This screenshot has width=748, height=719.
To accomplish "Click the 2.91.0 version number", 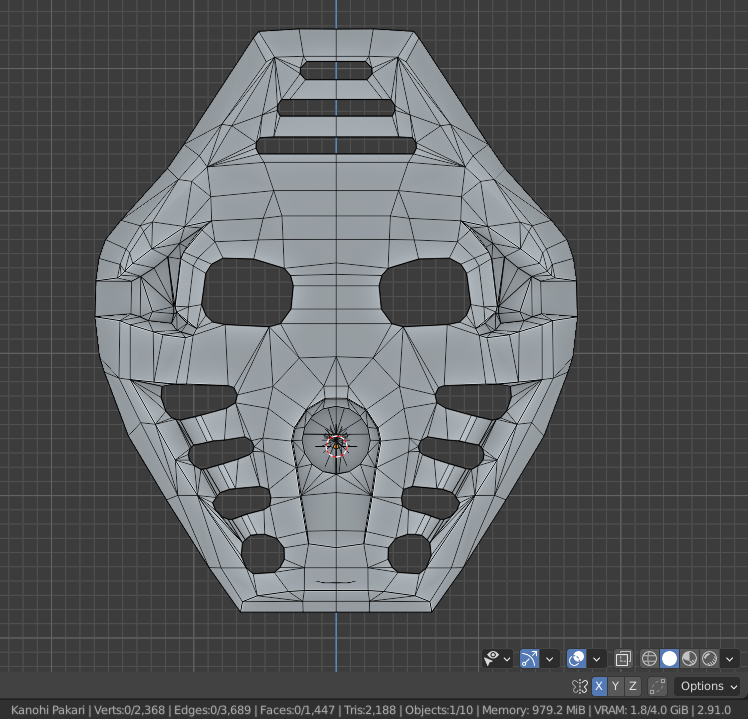I will pos(714,710).
